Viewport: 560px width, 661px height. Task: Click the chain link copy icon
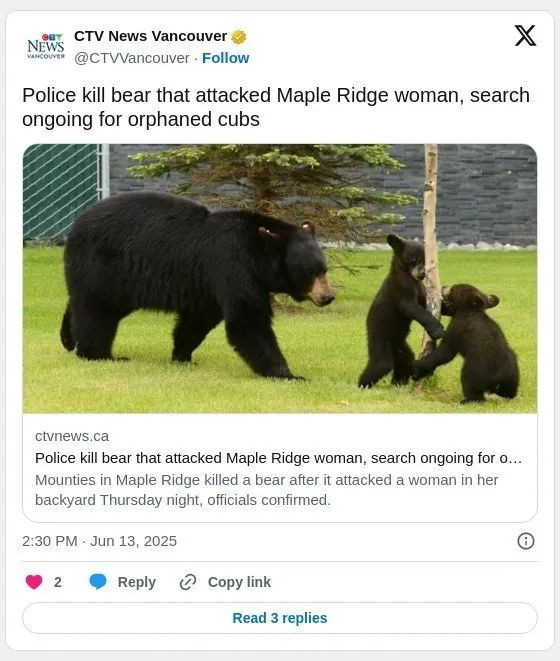pos(188,582)
